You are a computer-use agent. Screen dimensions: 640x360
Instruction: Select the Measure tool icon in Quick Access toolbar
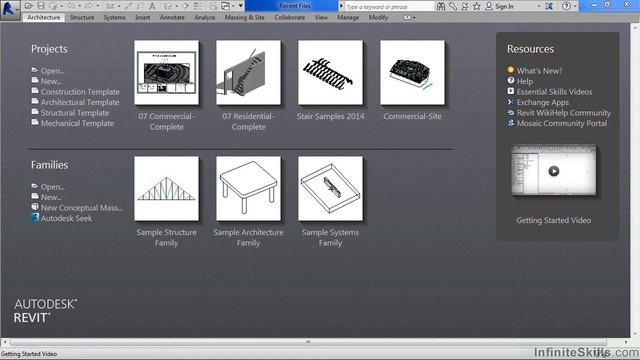pyautogui.click(x=110, y=6)
